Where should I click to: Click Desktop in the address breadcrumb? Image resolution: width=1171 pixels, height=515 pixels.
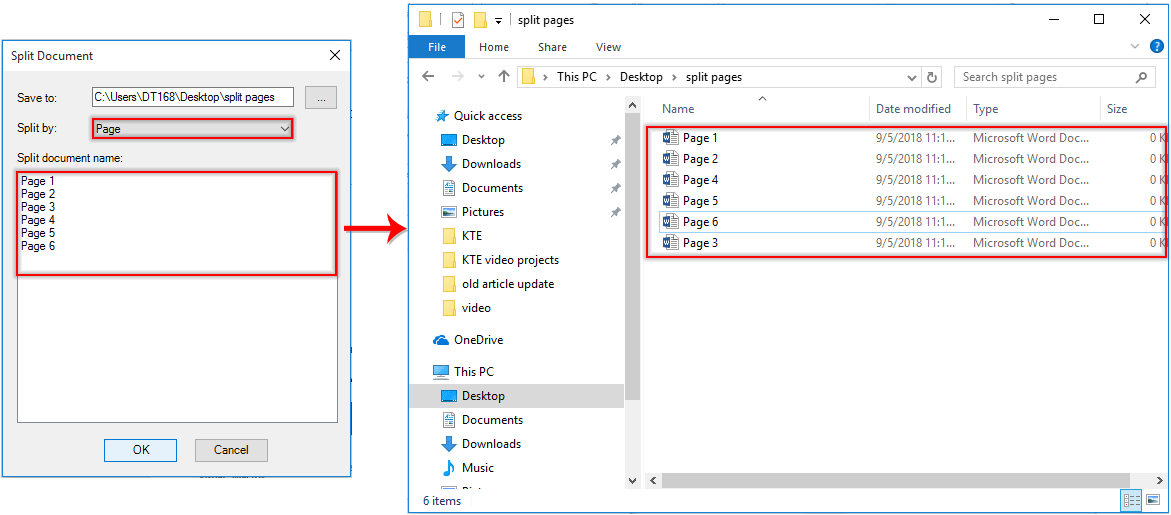(x=641, y=77)
